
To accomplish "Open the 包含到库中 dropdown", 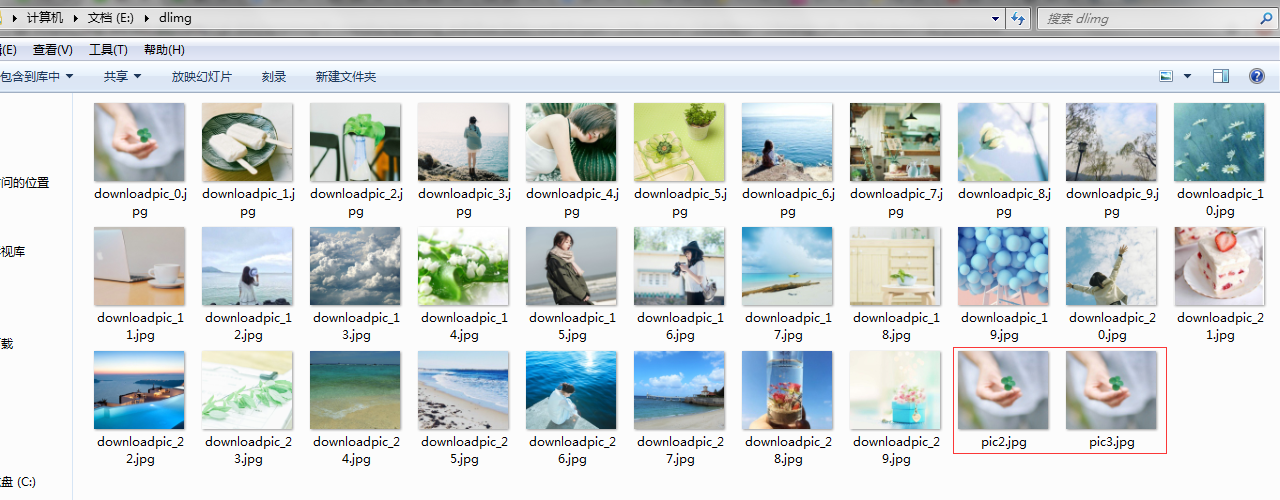I will click(37, 76).
